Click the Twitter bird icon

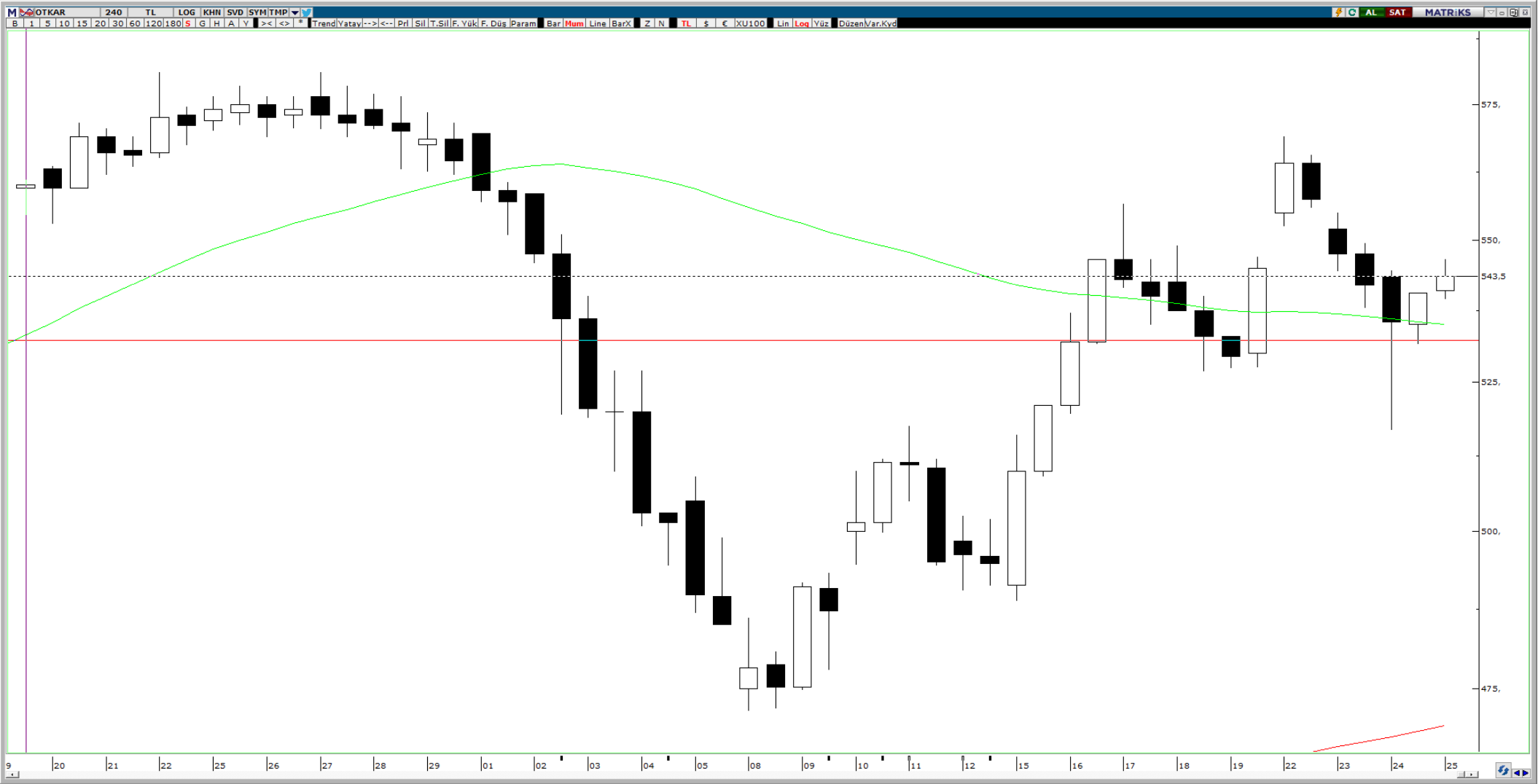[307, 12]
